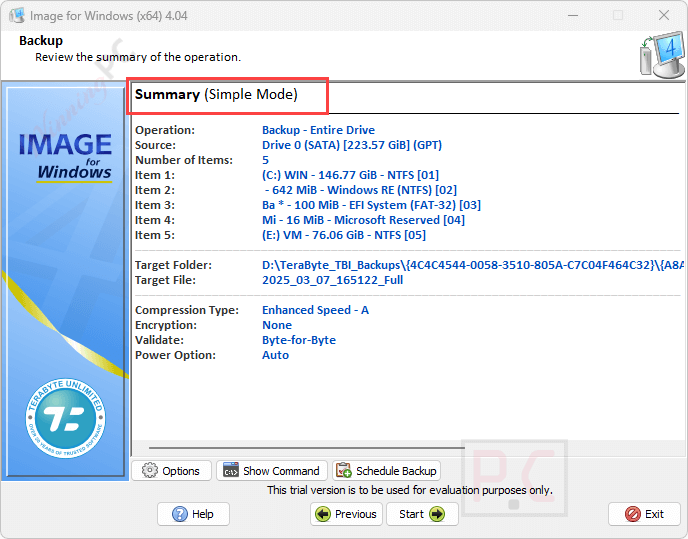Exit the application
Viewport: 688px width, 539px height.
(645, 514)
